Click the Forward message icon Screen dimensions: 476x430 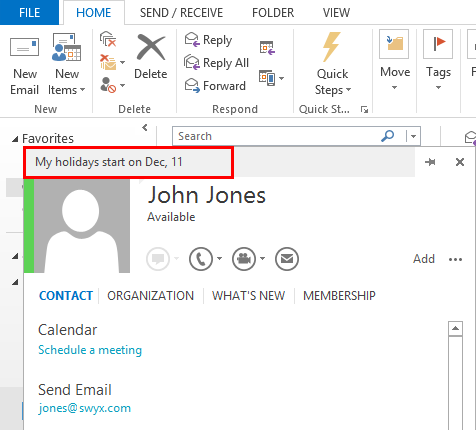click(192, 85)
